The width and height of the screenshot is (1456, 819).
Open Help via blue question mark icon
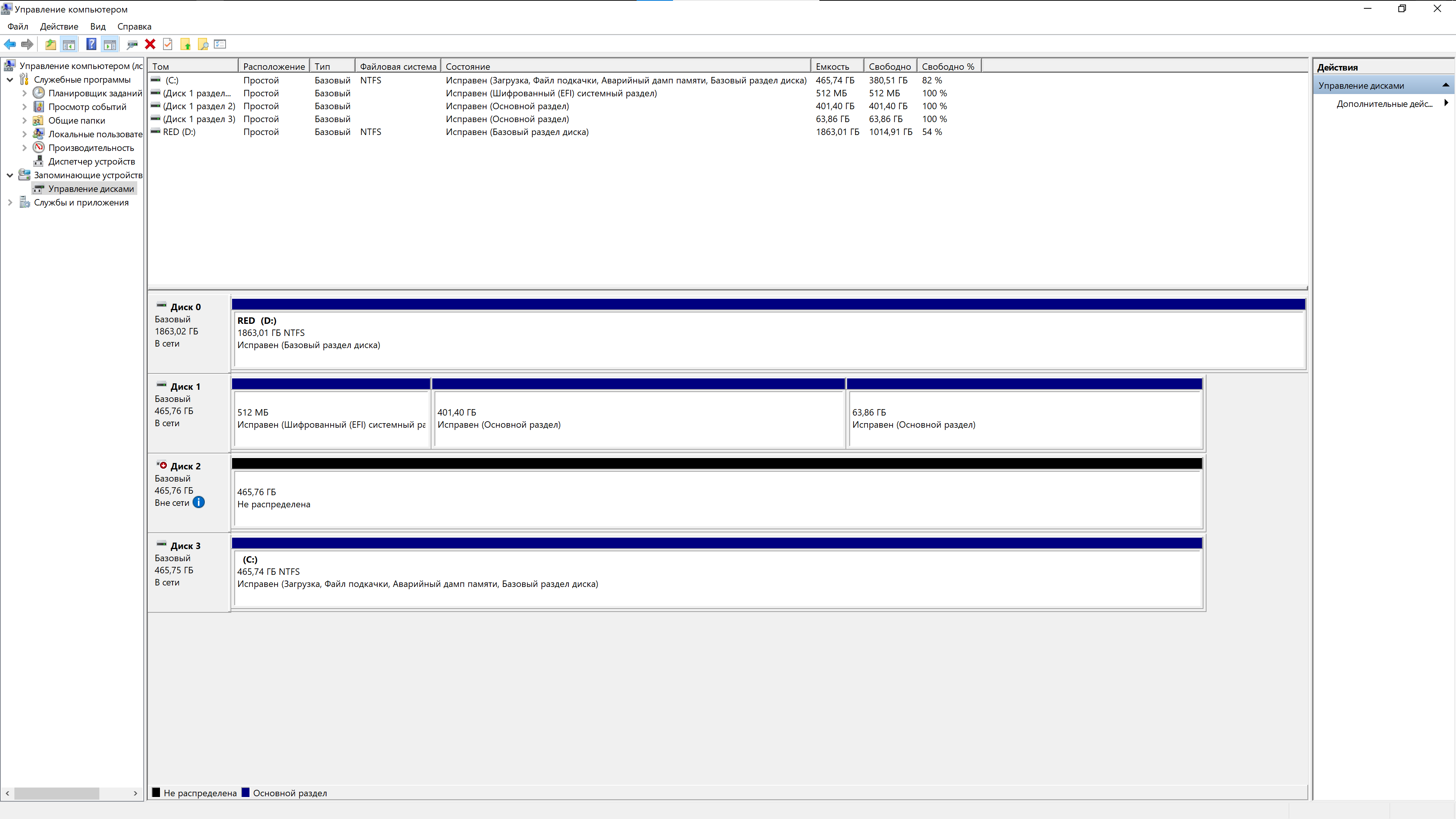pyautogui.click(x=91, y=44)
